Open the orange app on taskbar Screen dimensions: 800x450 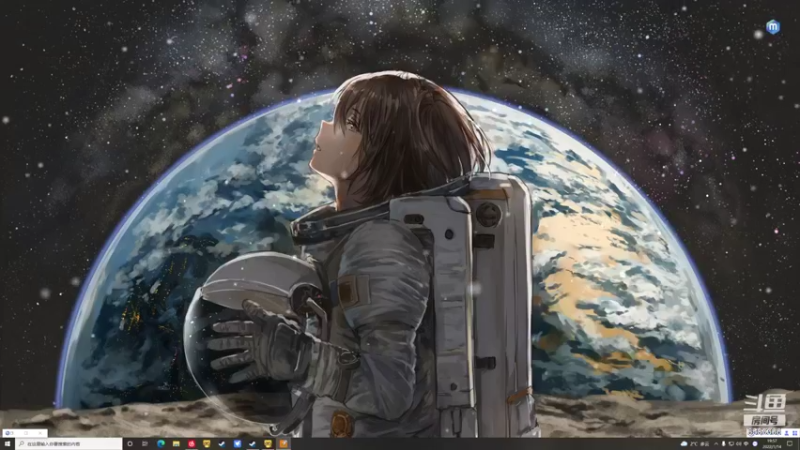click(283, 443)
